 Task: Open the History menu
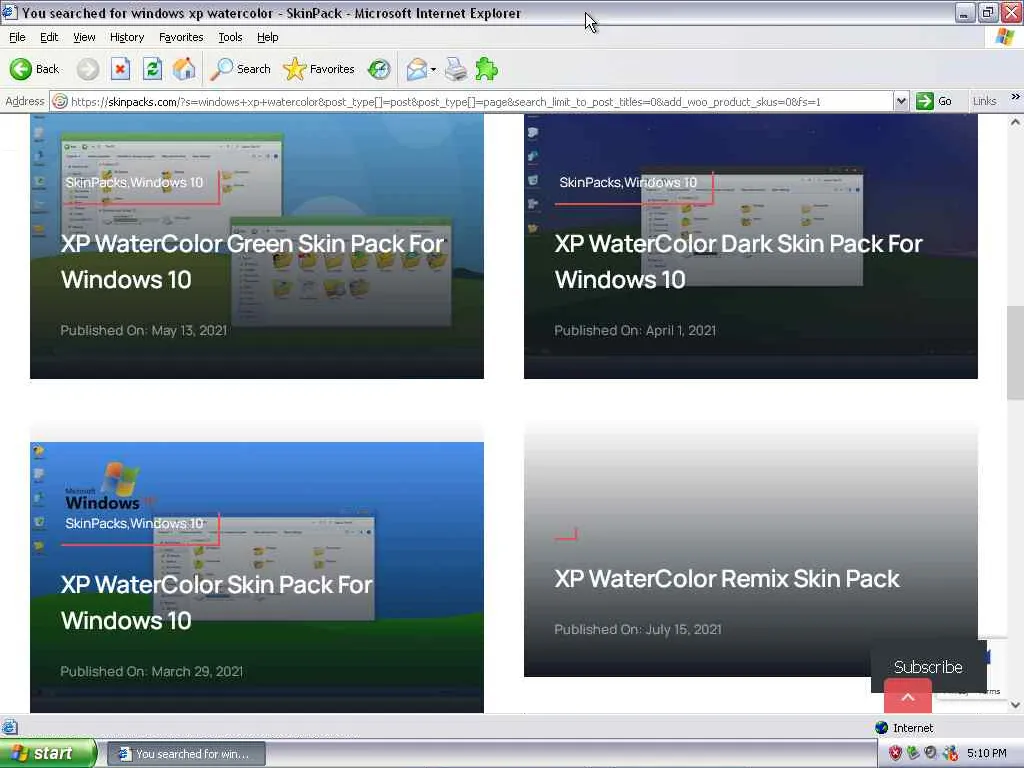(127, 37)
